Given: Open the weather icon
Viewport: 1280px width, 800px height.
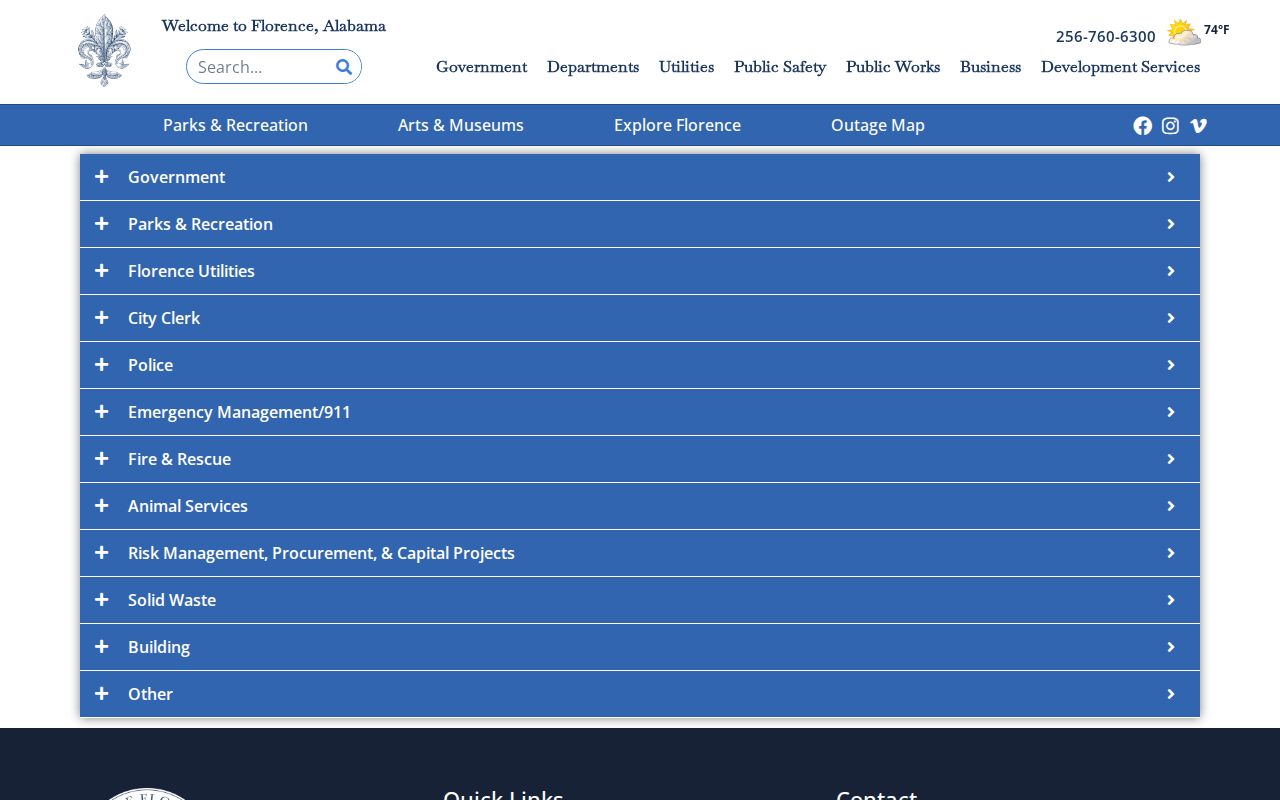Looking at the screenshot, I should [x=1184, y=33].
